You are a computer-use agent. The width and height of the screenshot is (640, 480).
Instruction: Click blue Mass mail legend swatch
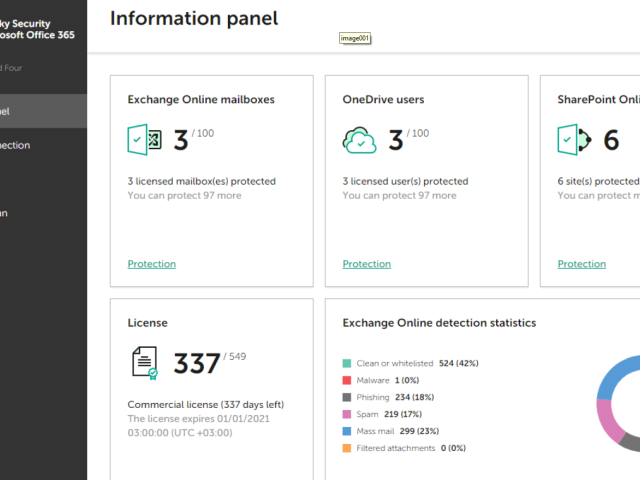pyautogui.click(x=347, y=431)
